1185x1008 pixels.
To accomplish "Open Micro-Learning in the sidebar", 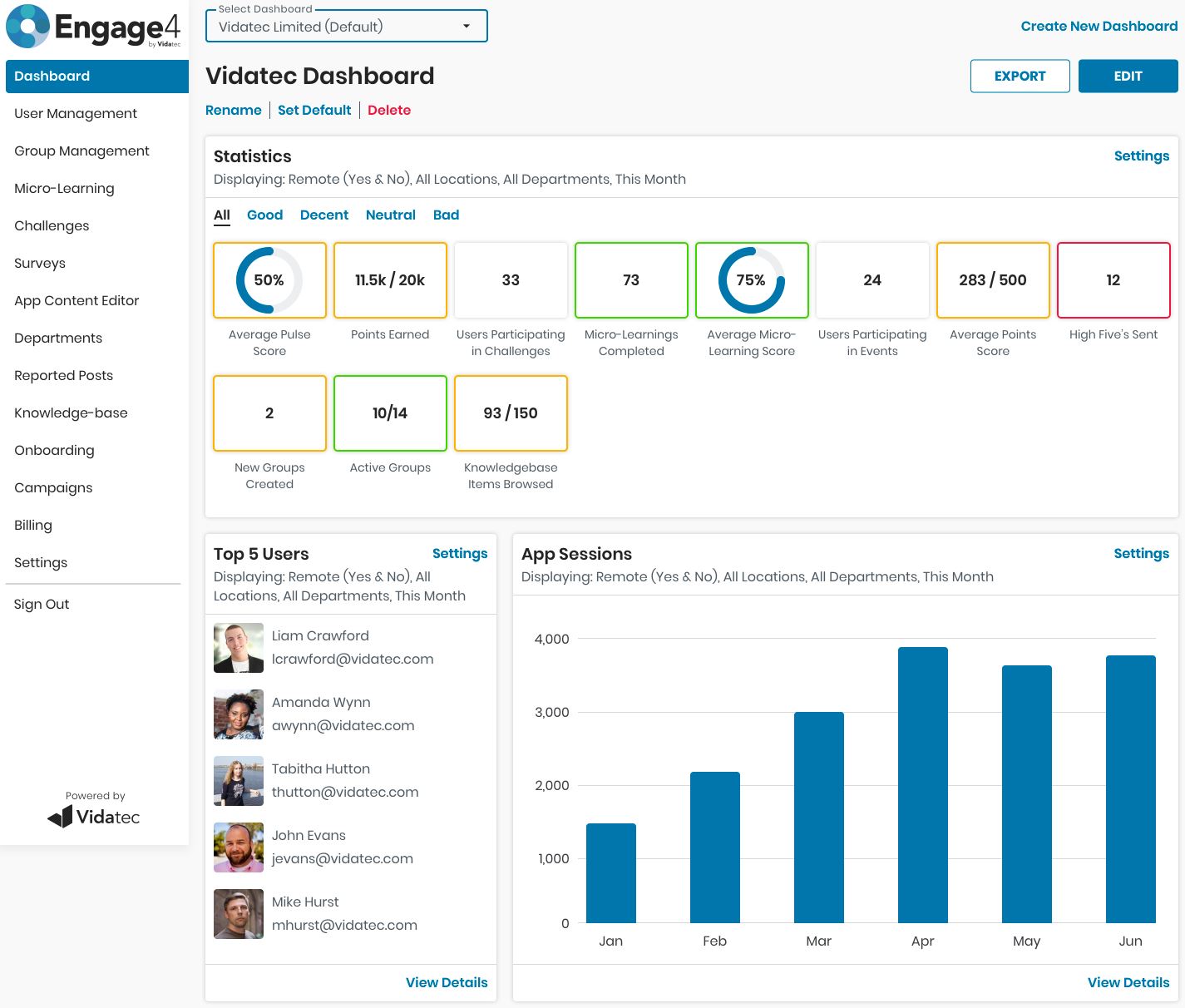I will [64, 188].
